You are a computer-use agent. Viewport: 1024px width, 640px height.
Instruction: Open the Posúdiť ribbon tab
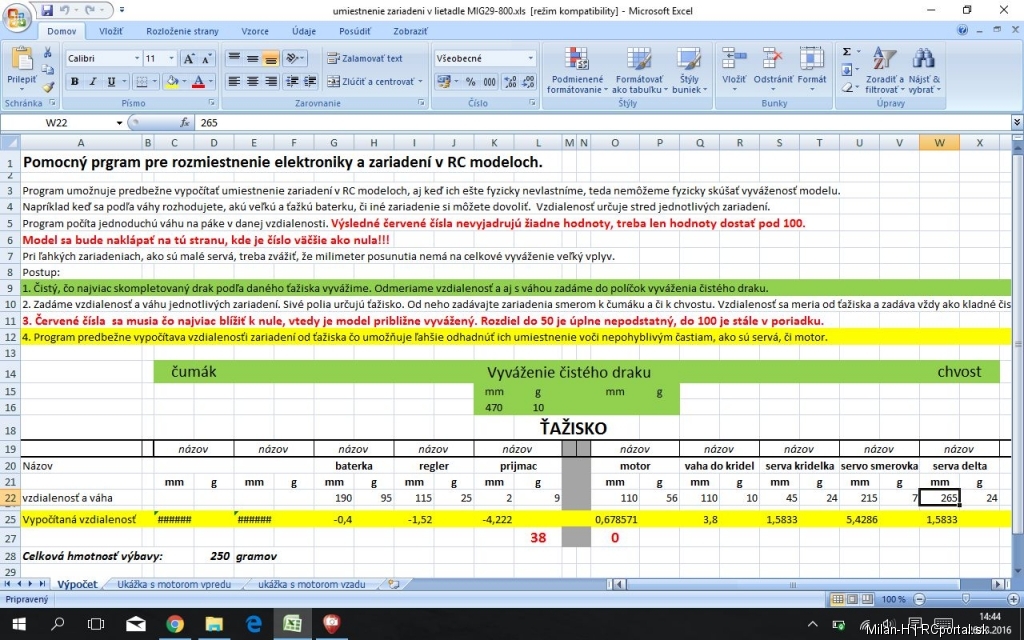(x=355, y=31)
